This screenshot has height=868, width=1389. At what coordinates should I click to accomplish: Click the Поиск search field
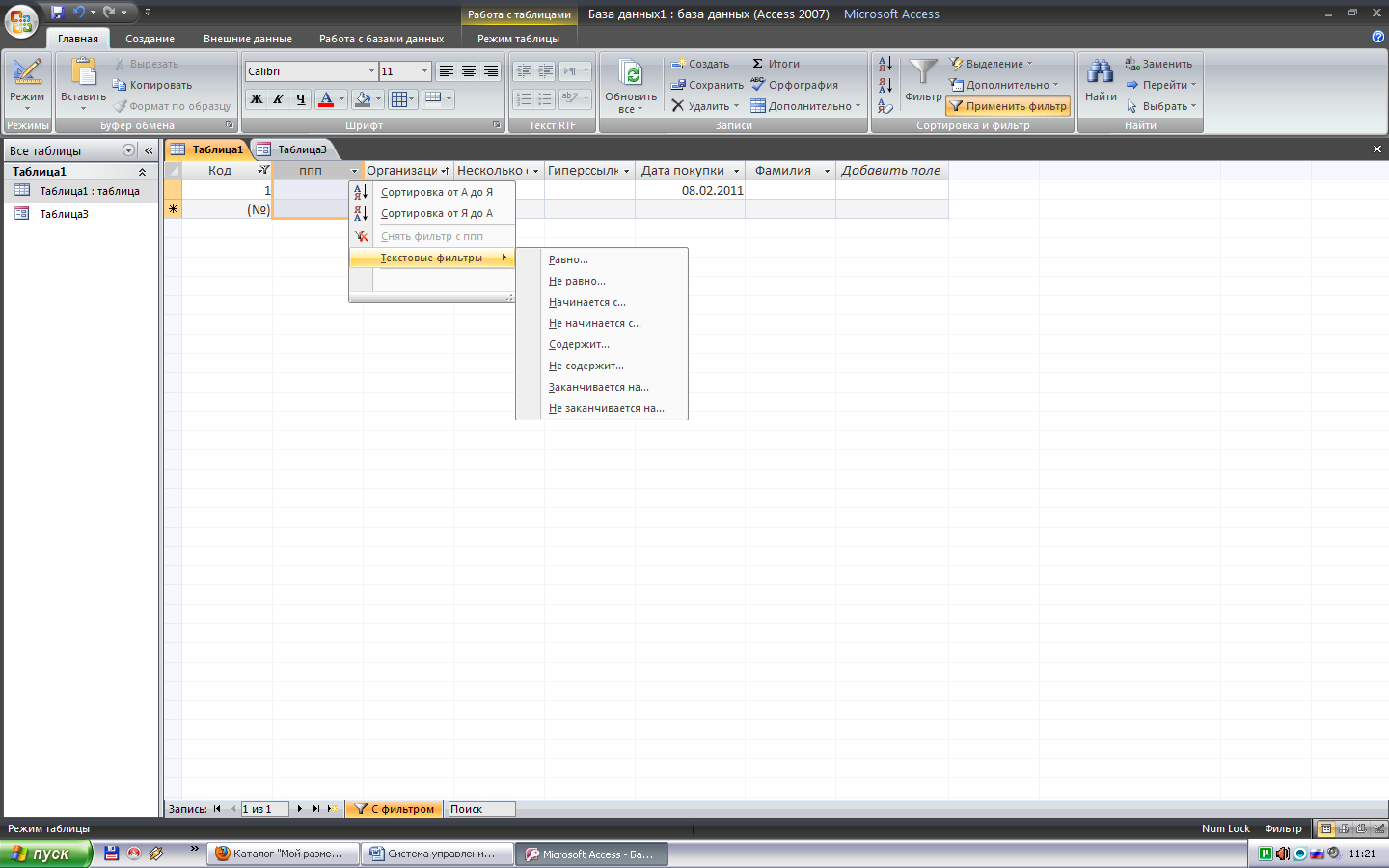point(481,809)
